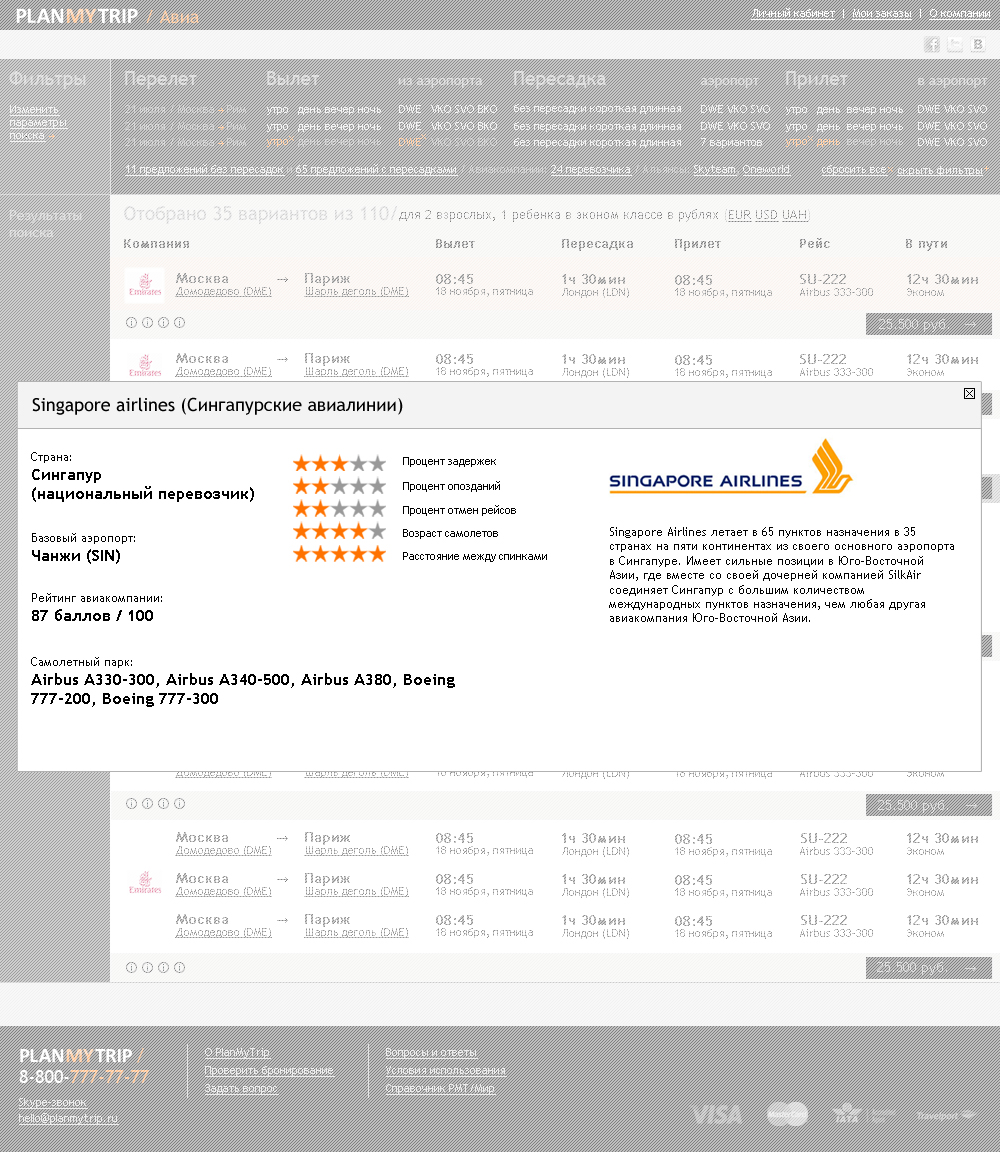The image size is (1000, 1152).
Task: Start a Skype-звонок from footer
Action: (x=52, y=1102)
